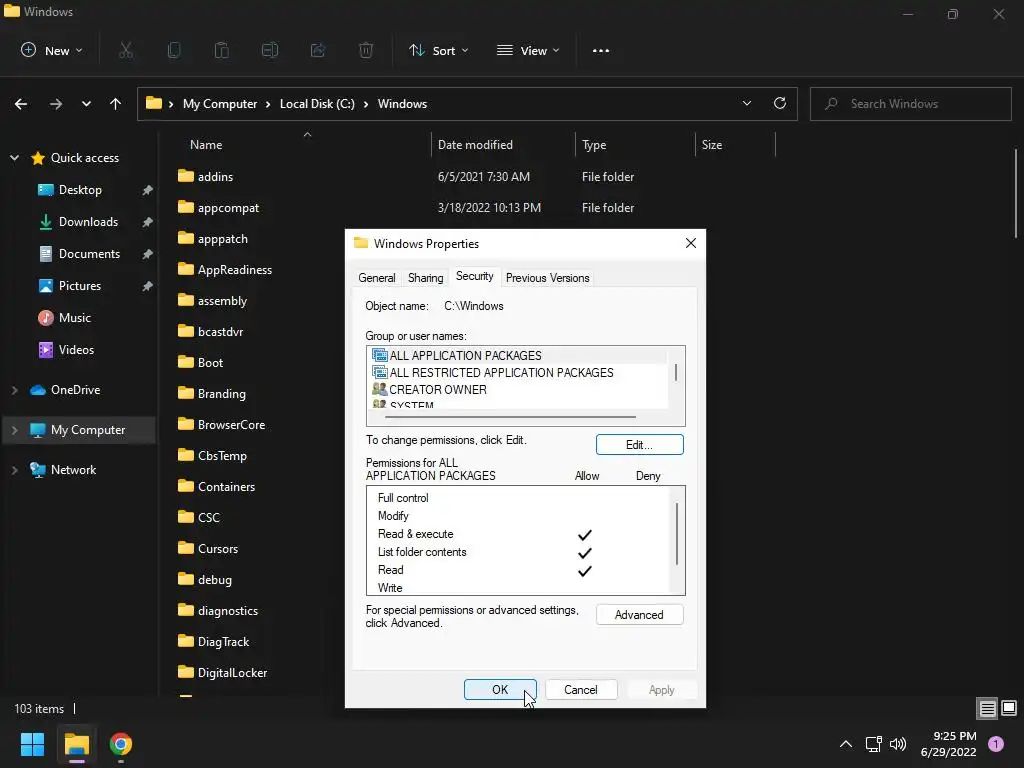Click the Paste clipboard icon

tap(222, 50)
